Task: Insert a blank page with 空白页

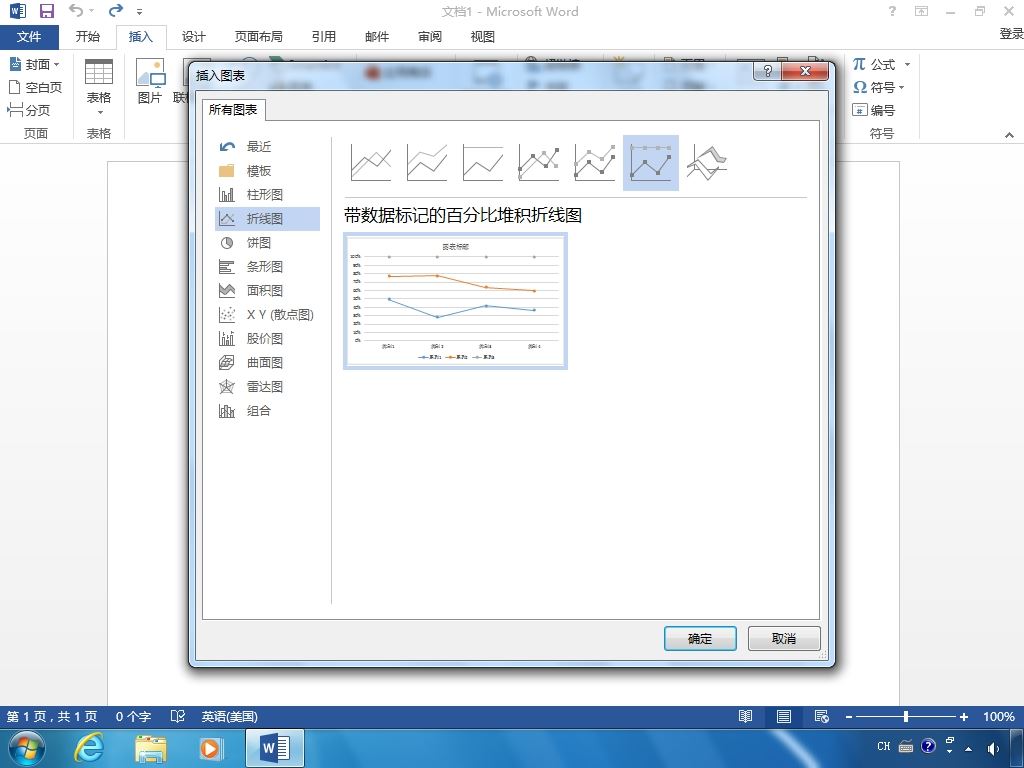Action: pyautogui.click(x=35, y=87)
